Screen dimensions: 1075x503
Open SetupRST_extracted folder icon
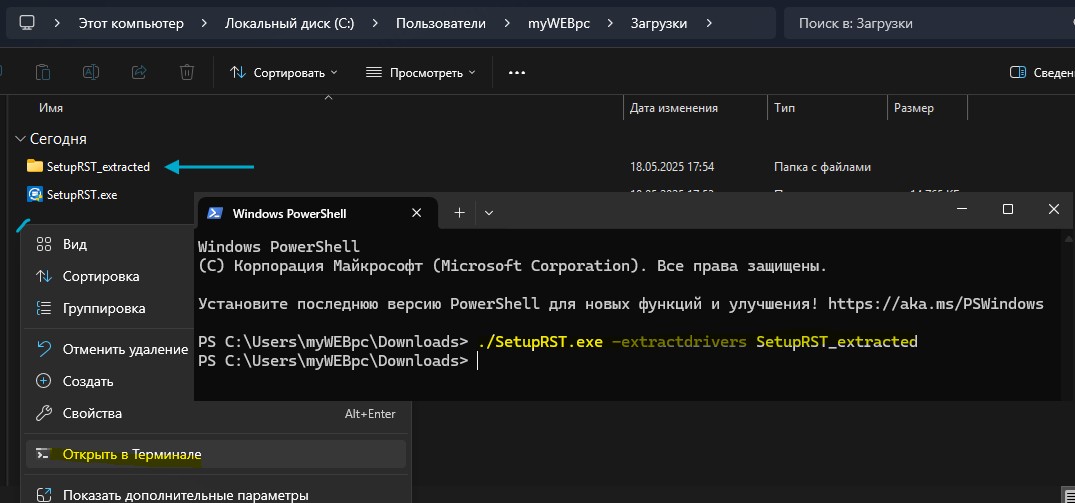pyautogui.click(x=34, y=167)
